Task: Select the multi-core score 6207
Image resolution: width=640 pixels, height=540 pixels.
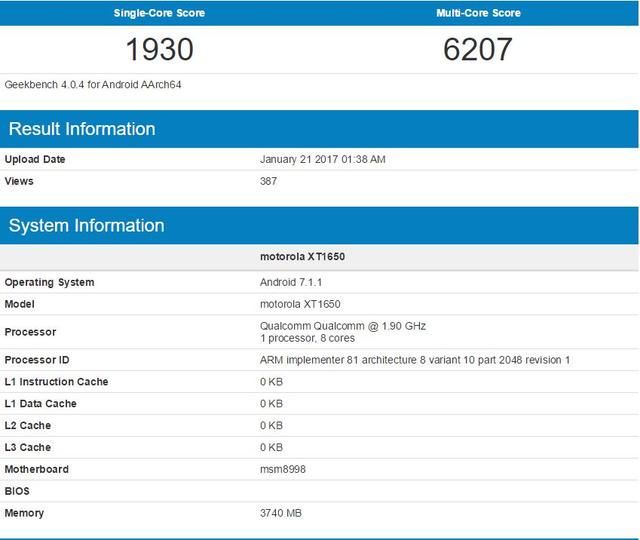Action: 478,49
